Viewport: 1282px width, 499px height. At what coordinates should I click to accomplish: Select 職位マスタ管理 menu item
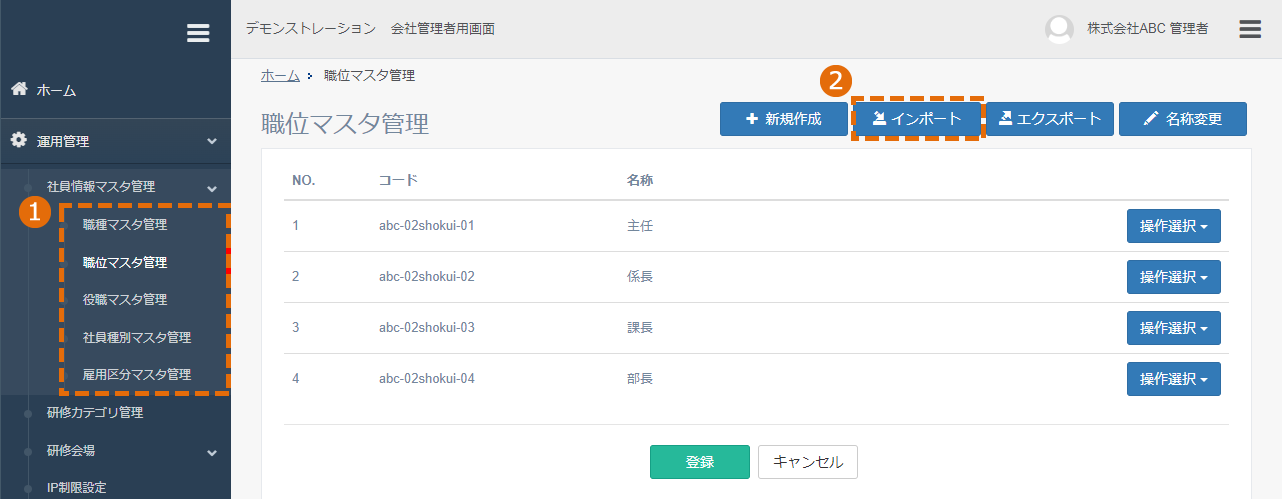click(x=125, y=262)
